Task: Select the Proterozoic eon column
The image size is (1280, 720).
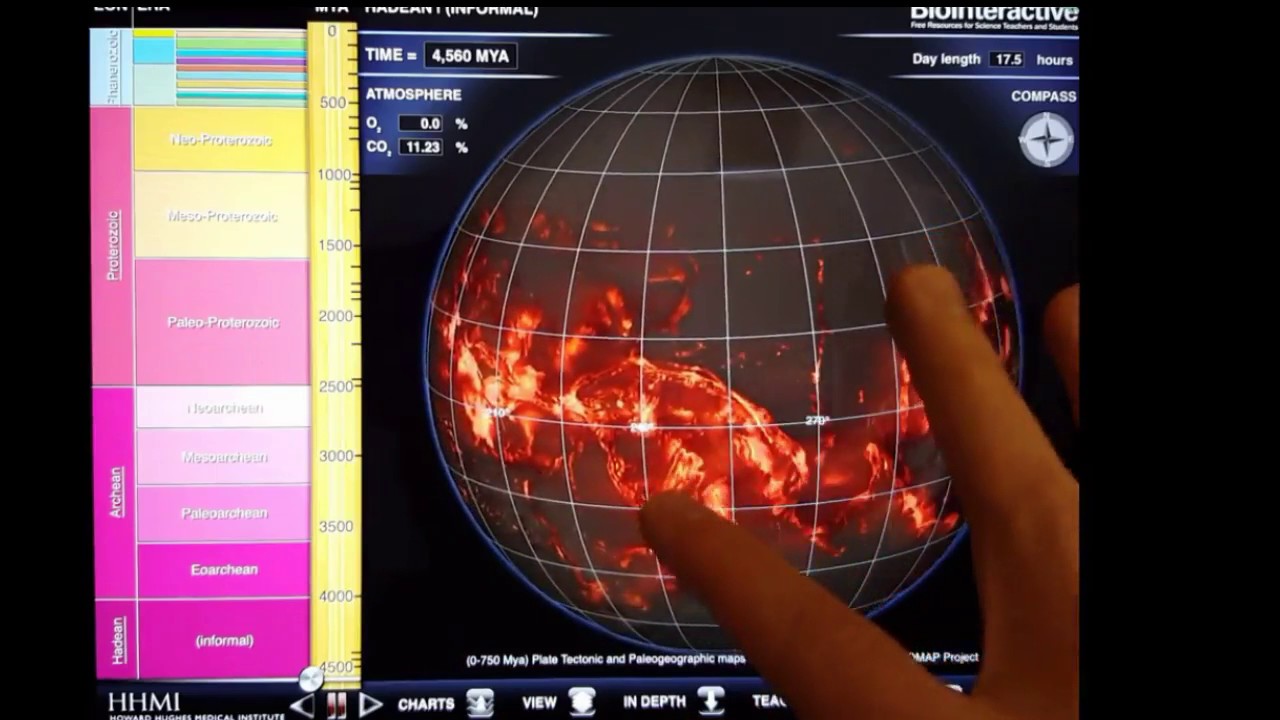Action: click(x=113, y=245)
